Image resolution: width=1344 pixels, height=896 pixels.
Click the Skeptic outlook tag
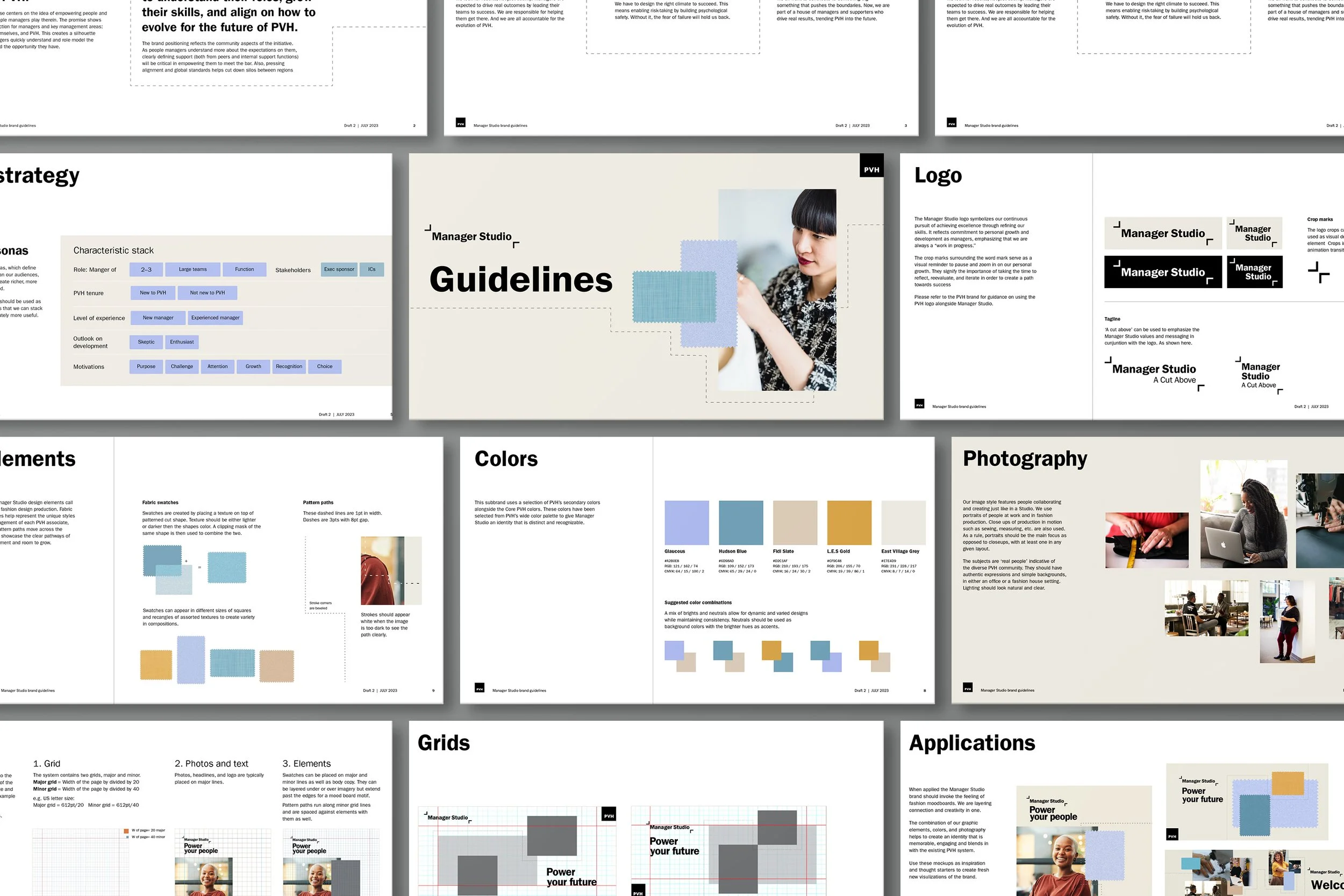tap(146, 342)
